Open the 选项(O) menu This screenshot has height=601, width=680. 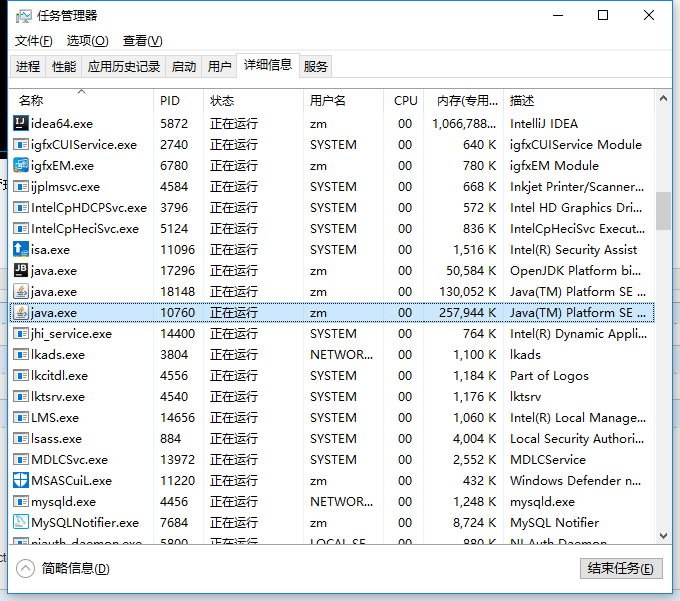(x=88, y=41)
